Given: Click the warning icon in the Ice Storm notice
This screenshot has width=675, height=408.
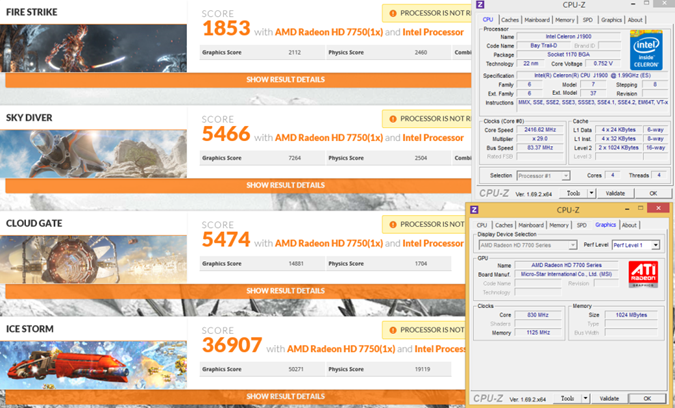Looking at the screenshot, I should (393, 330).
